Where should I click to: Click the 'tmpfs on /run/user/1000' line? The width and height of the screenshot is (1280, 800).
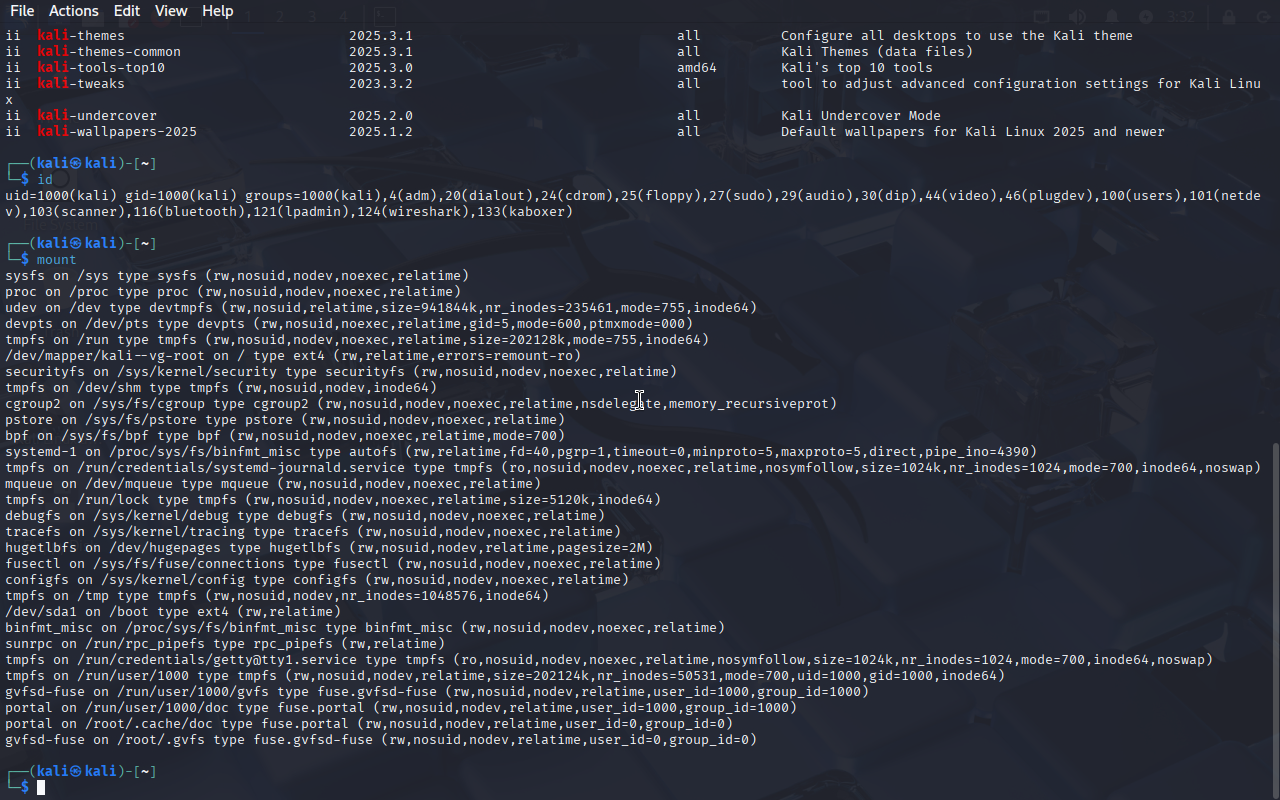tap(505, 676)
